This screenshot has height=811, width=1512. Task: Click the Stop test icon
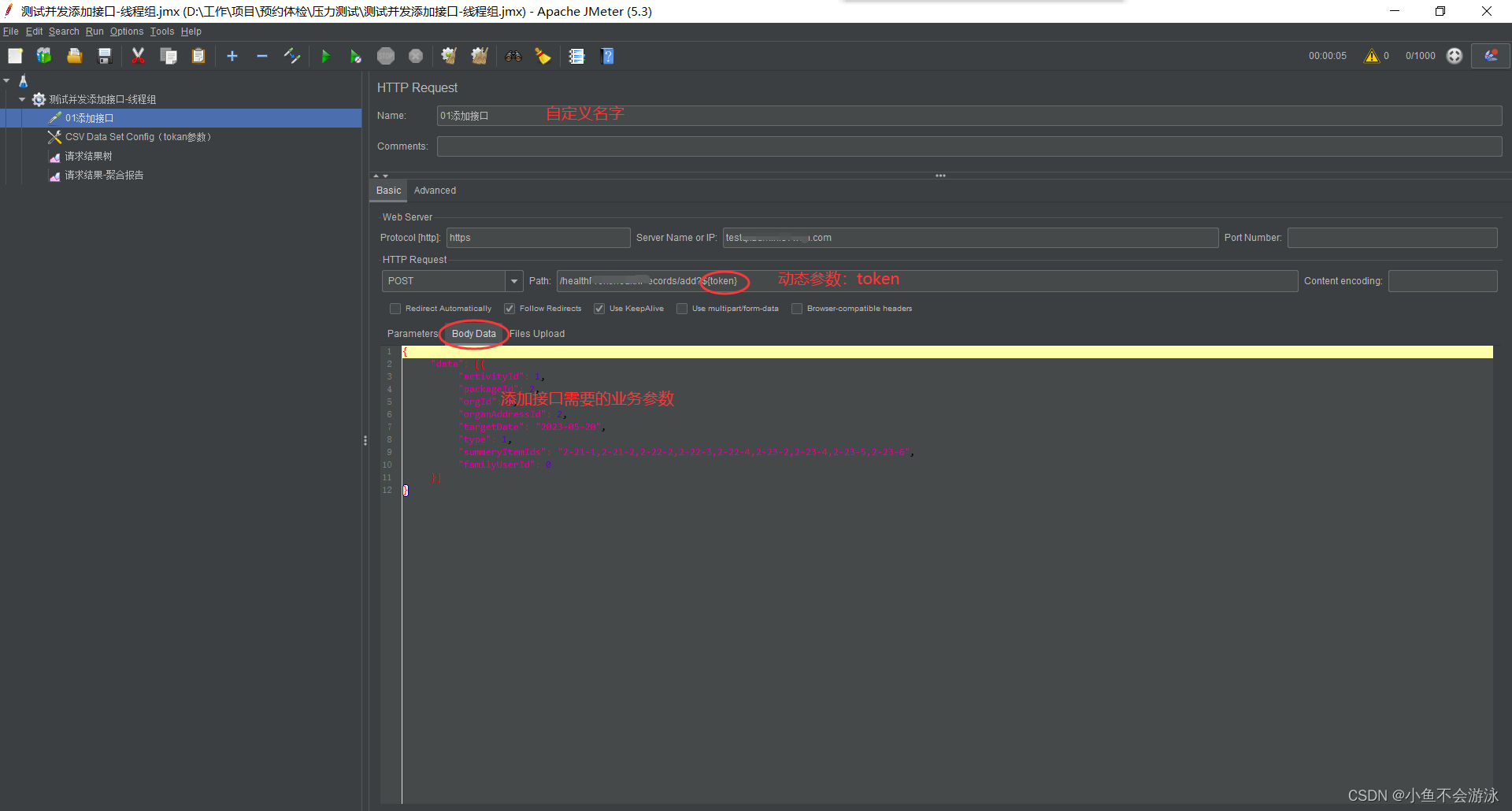click(386, 56)
